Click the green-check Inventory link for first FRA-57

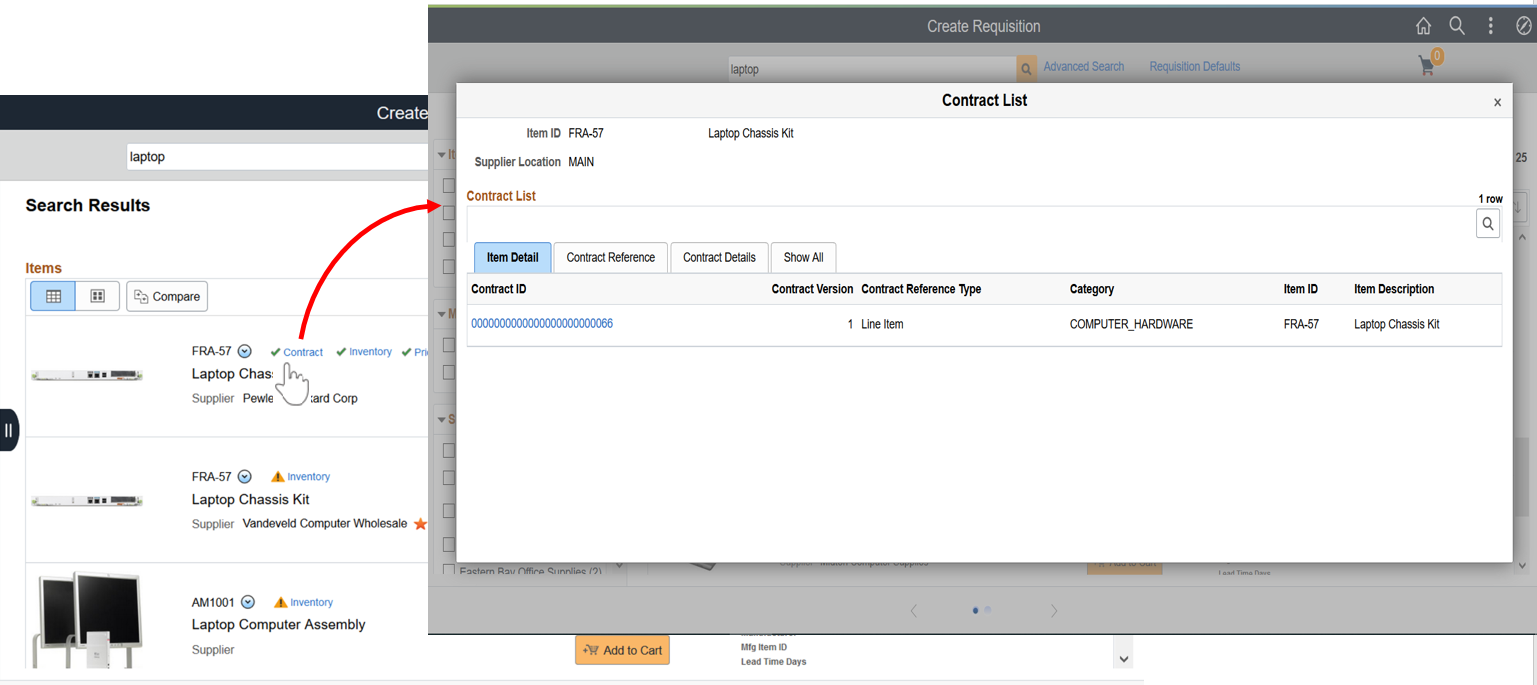[x=370, y=352]
